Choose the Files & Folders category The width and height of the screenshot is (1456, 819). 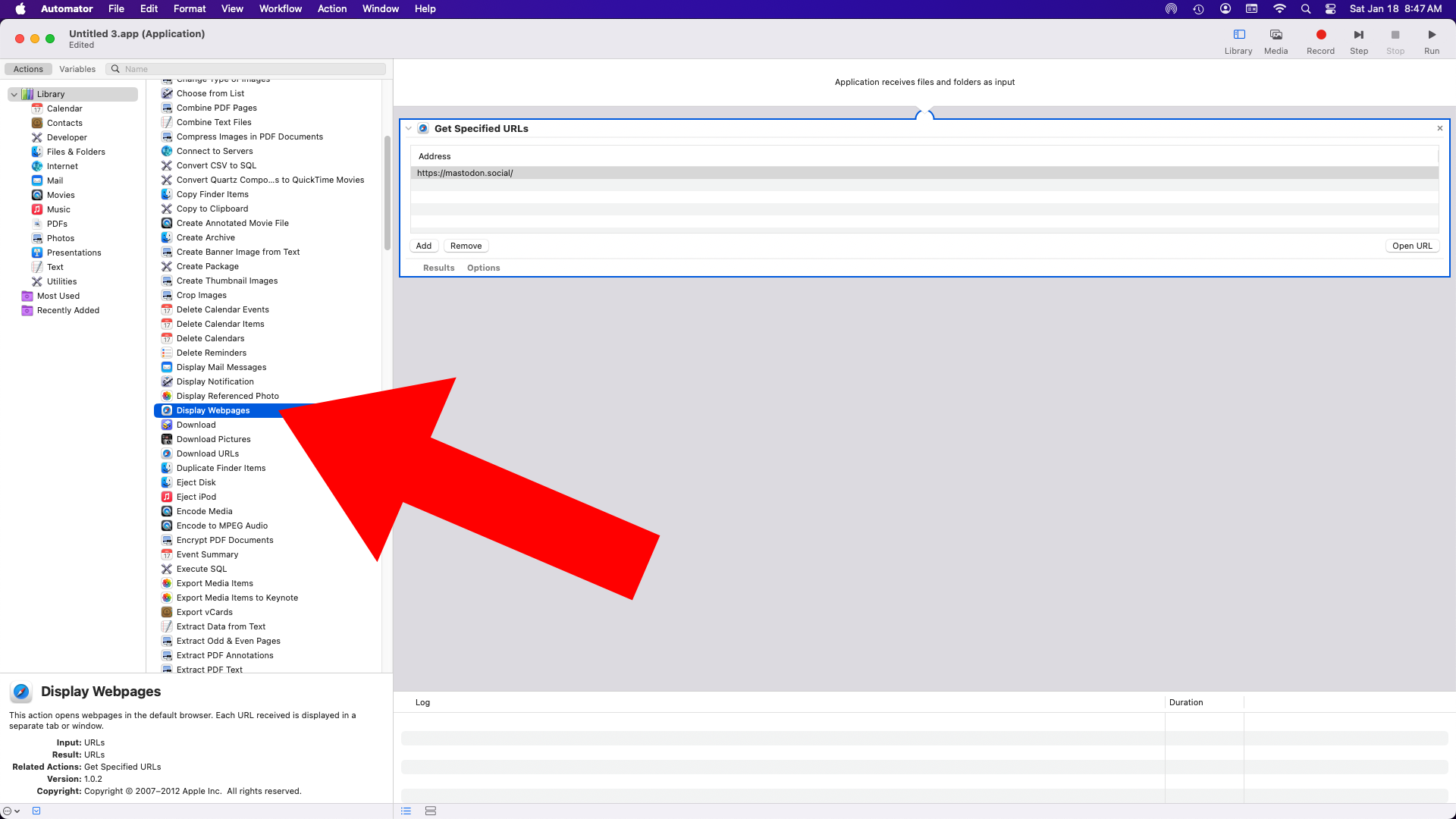(x=76, y=152)
